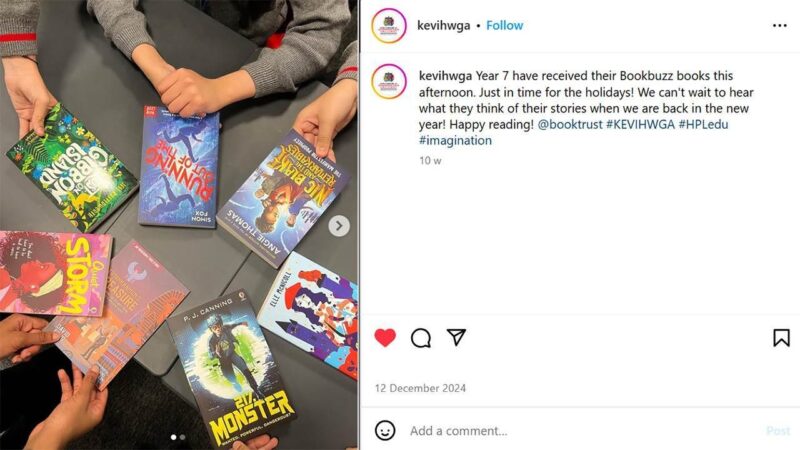Open the 12 December 2024 date link
Image resolution: width=800 pixels, height=450 pixels.
[x=420, y=388]
